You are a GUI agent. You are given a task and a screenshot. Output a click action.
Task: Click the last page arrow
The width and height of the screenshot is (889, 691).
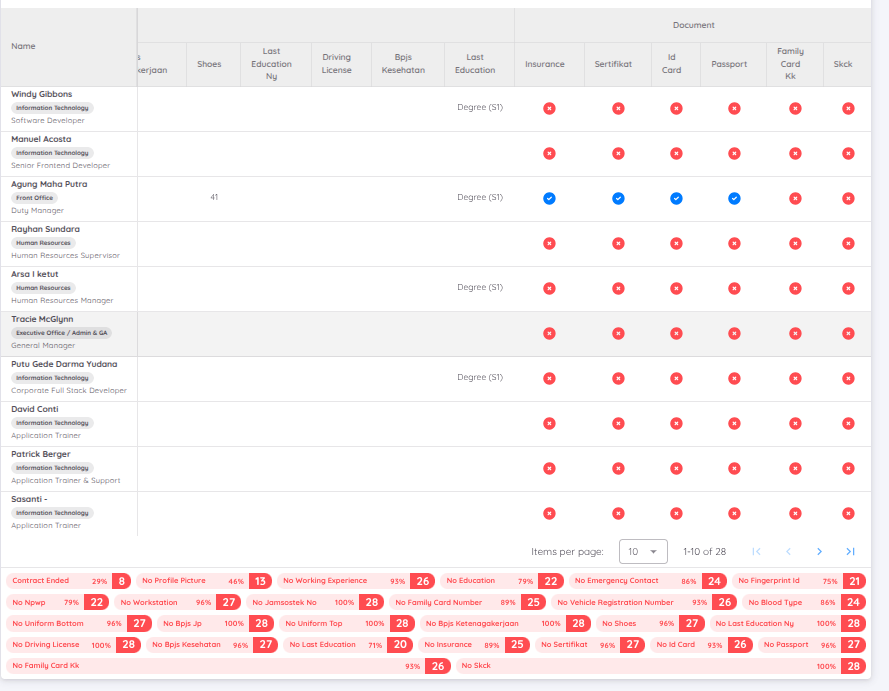coord(849,551)
